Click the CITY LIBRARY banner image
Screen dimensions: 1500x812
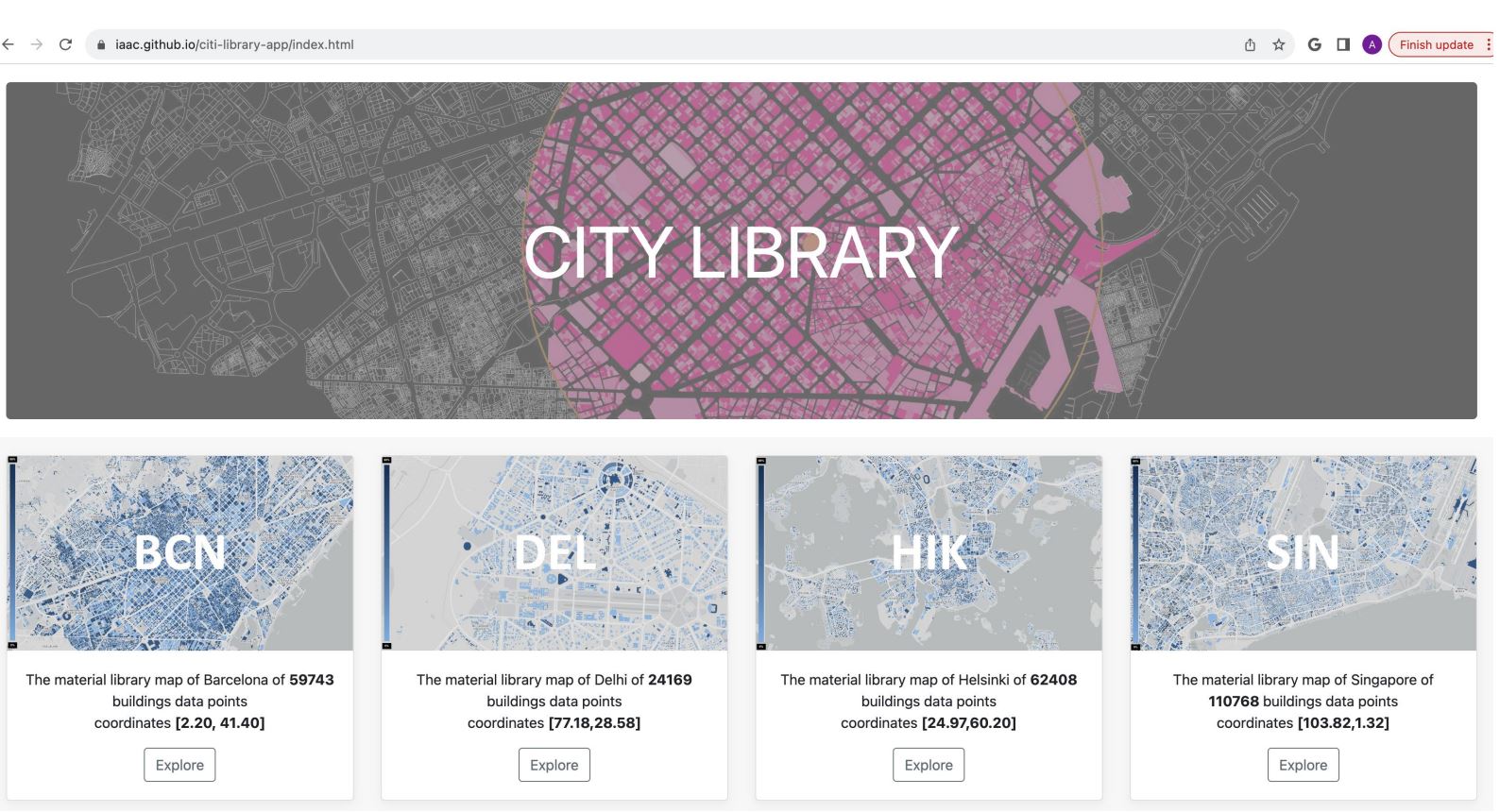741,251
